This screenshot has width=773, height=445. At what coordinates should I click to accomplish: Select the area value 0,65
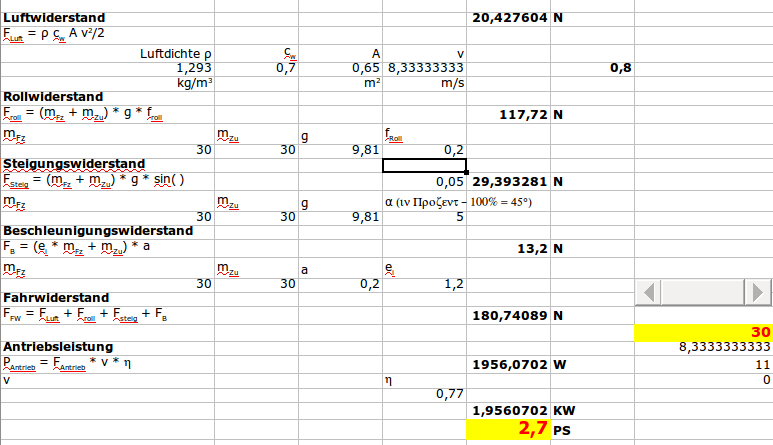(x=340, y=68)
